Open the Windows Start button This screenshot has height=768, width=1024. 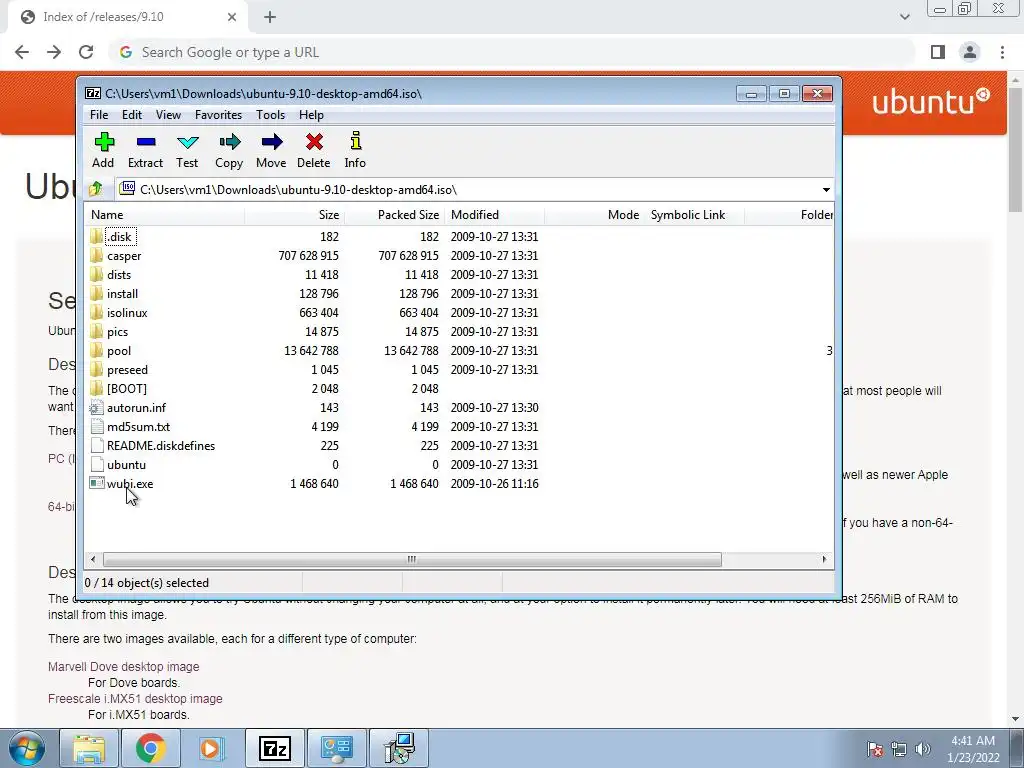pyautogui.click(x=25, y=748)
